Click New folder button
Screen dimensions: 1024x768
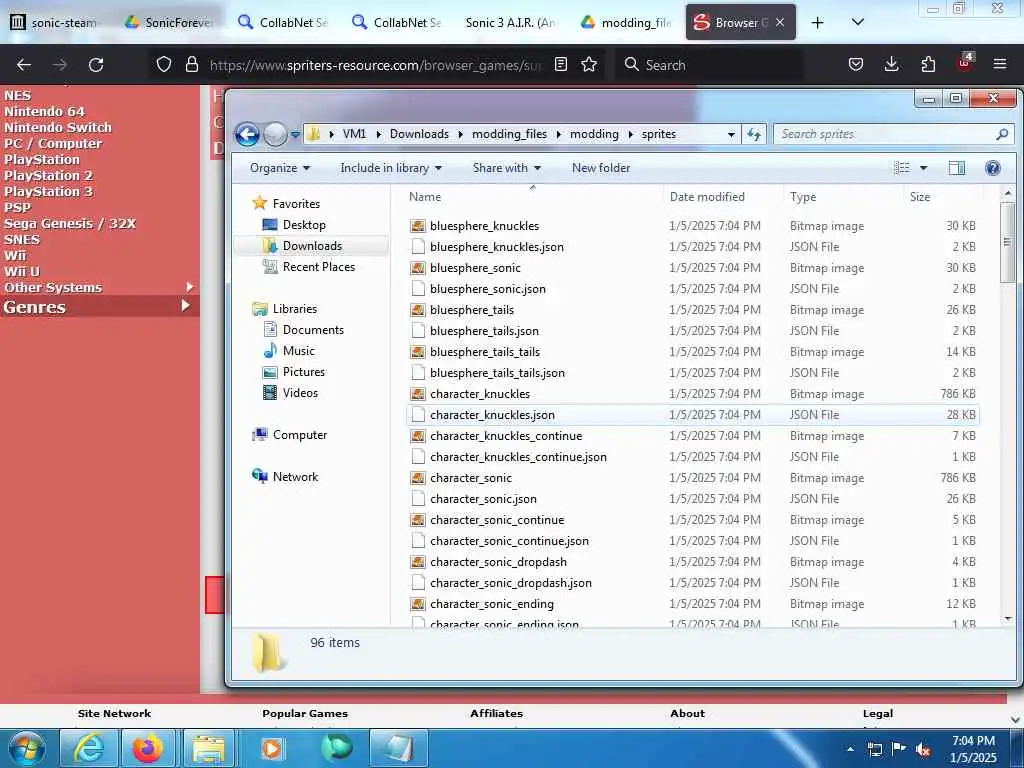point(601,168)
